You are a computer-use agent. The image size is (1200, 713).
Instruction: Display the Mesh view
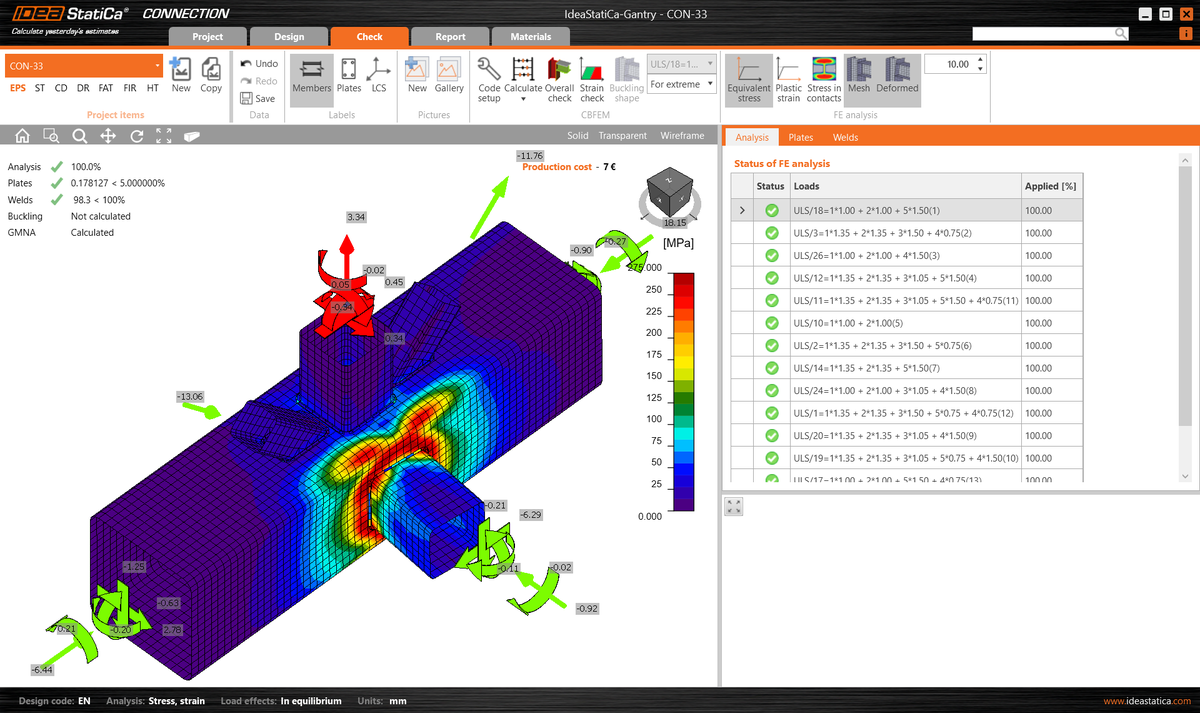[857, 78]
